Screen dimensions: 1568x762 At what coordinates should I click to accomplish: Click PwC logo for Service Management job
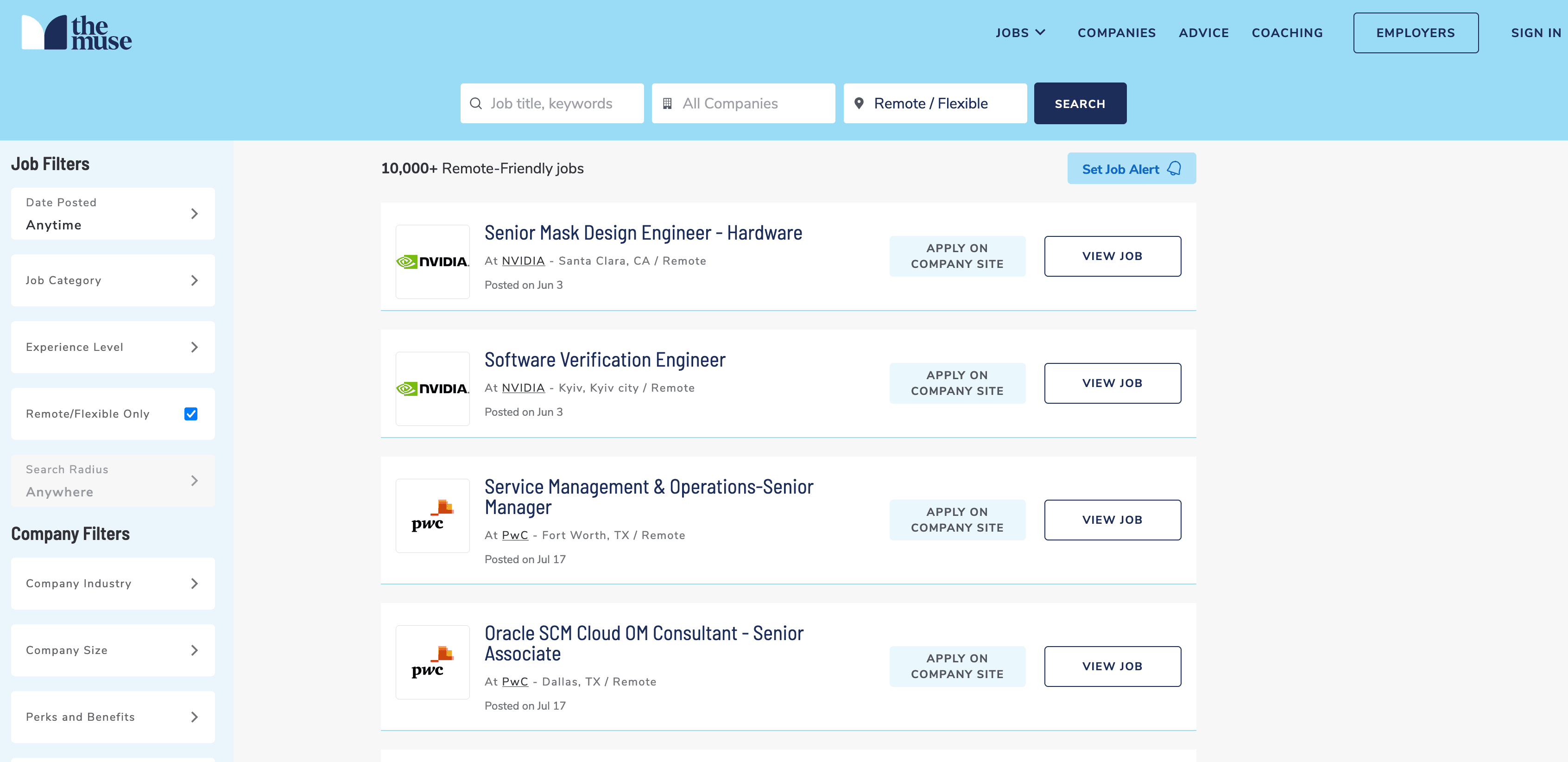(x=433, y=516)
